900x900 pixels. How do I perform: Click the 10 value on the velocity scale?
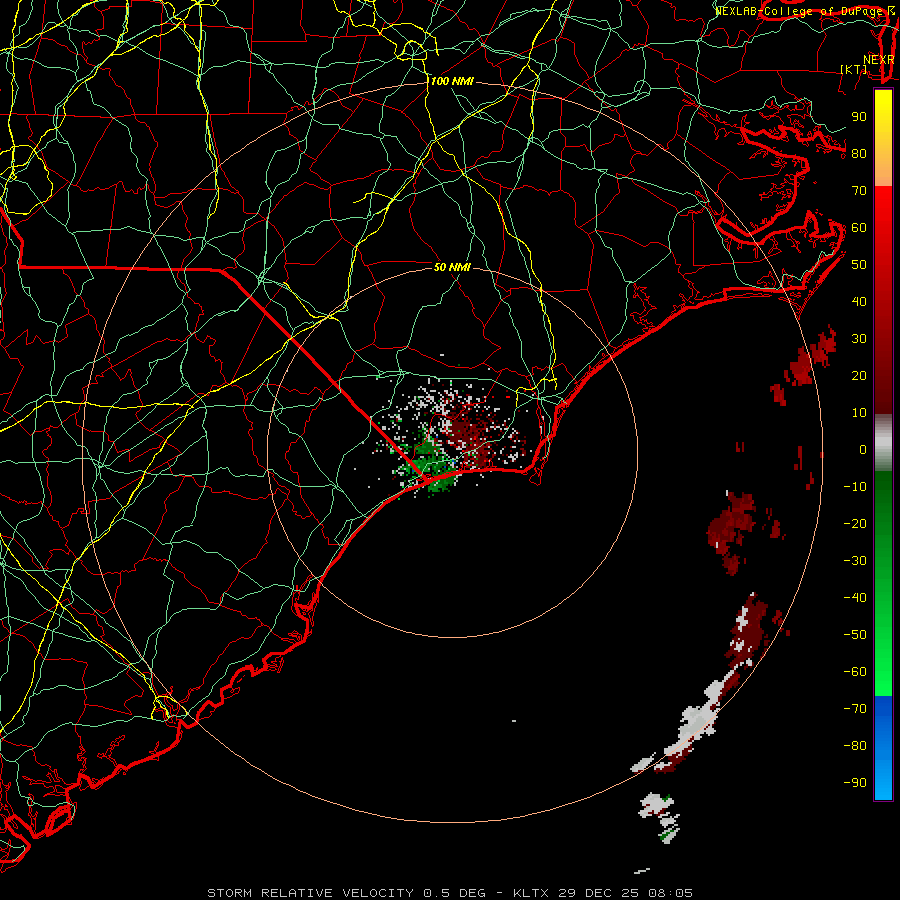pos(859,413)
